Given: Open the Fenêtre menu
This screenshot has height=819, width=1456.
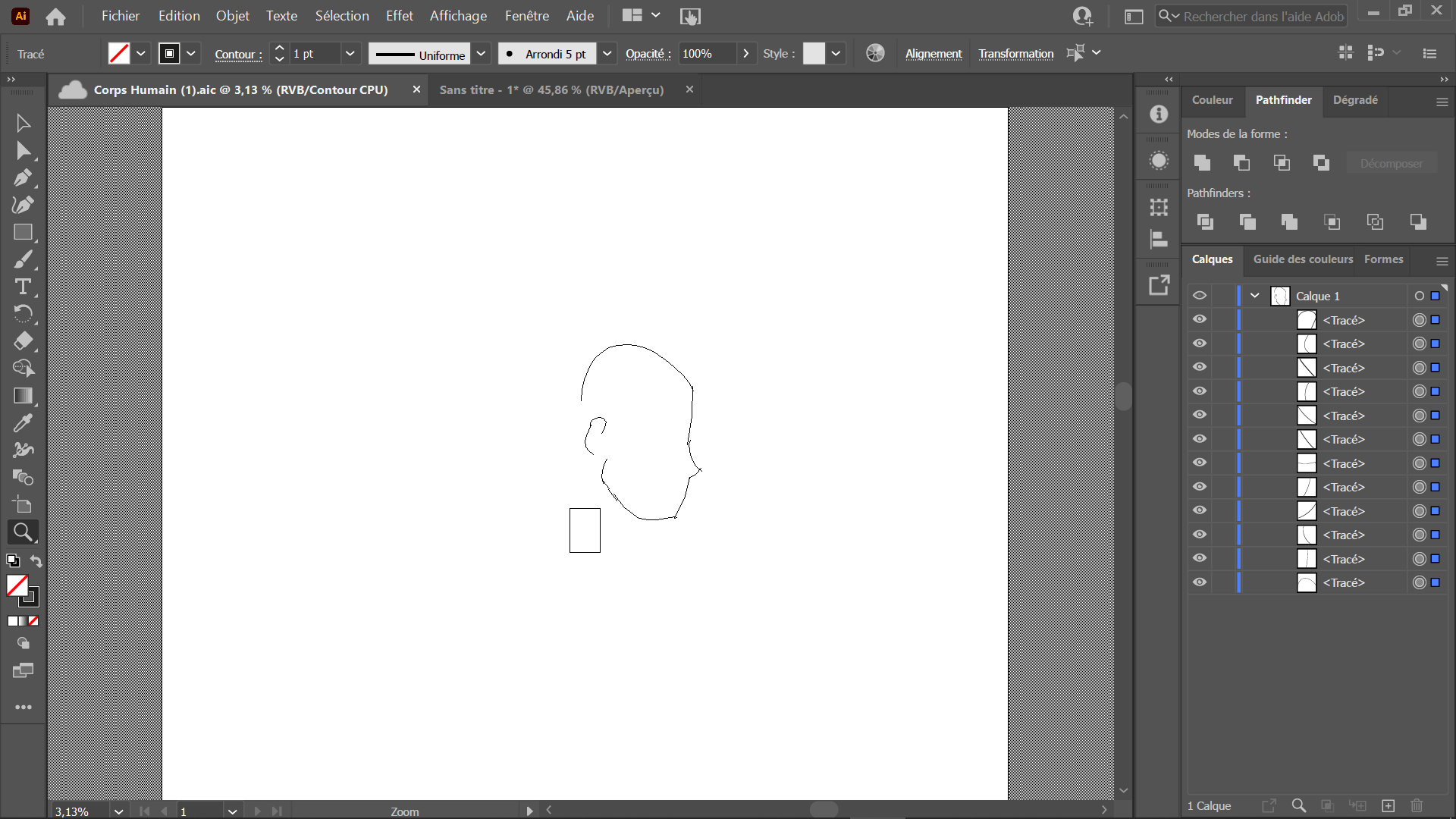Looking at the screenshot, I should pos(526,15).
